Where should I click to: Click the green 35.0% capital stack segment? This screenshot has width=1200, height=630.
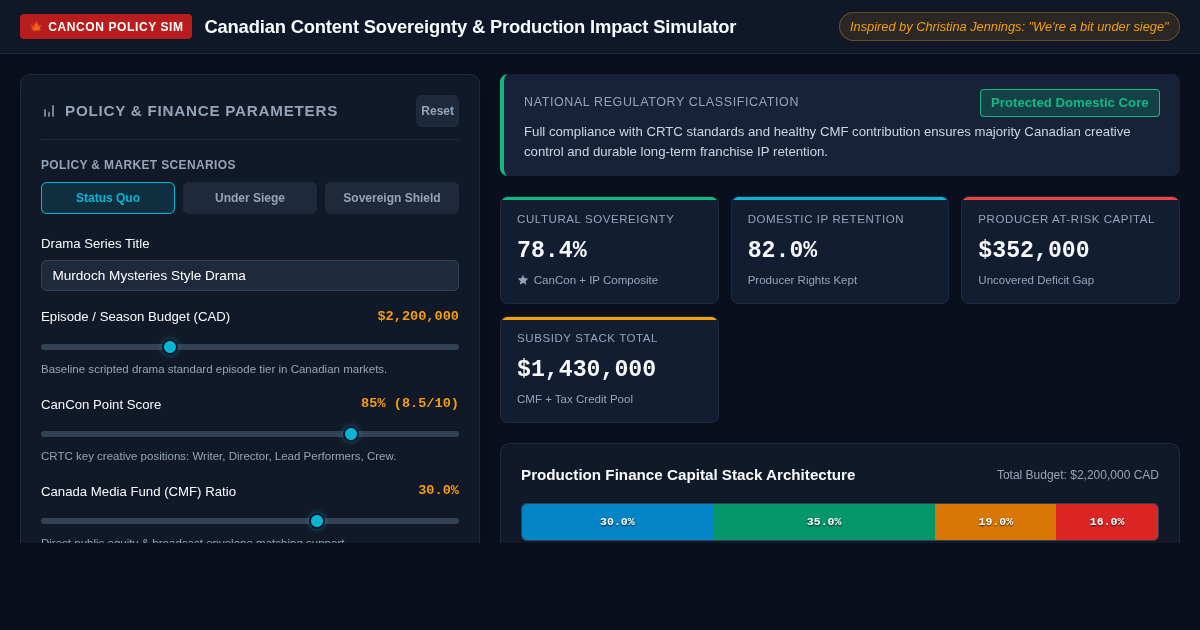(x=824, y=522)
